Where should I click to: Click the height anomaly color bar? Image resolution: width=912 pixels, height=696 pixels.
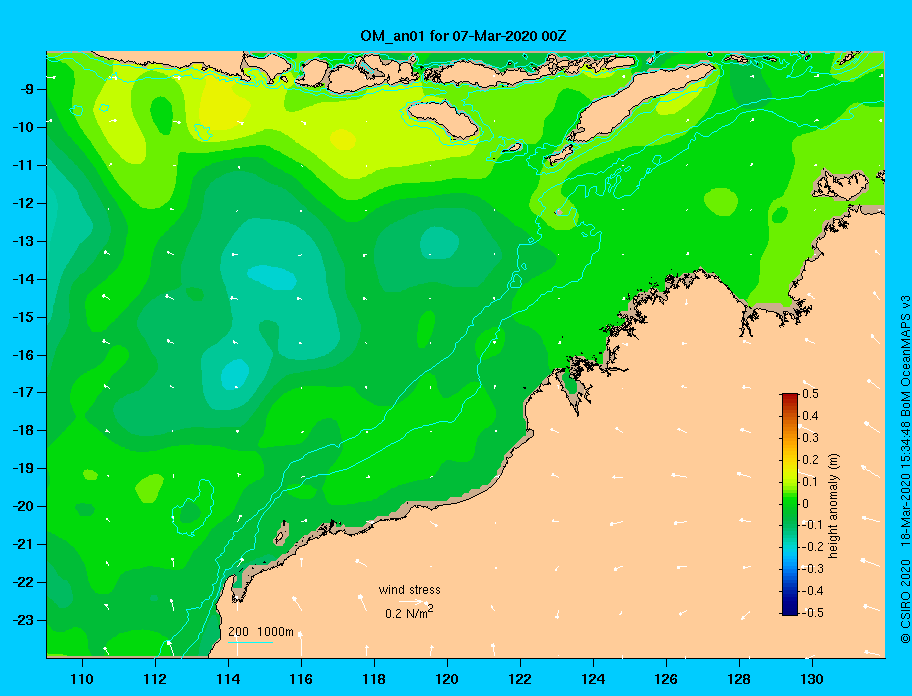click(790, 504)
